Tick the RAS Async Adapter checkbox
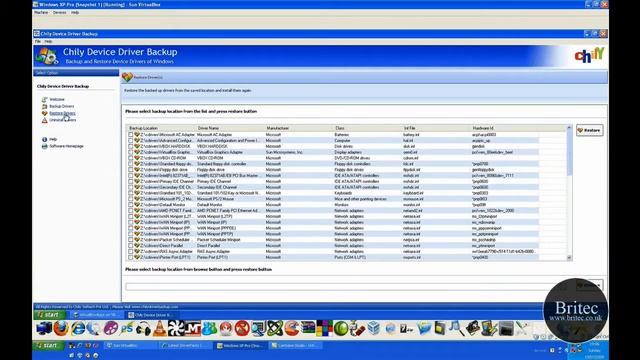The height and width of the screenshot is (360, 640). 131,251
